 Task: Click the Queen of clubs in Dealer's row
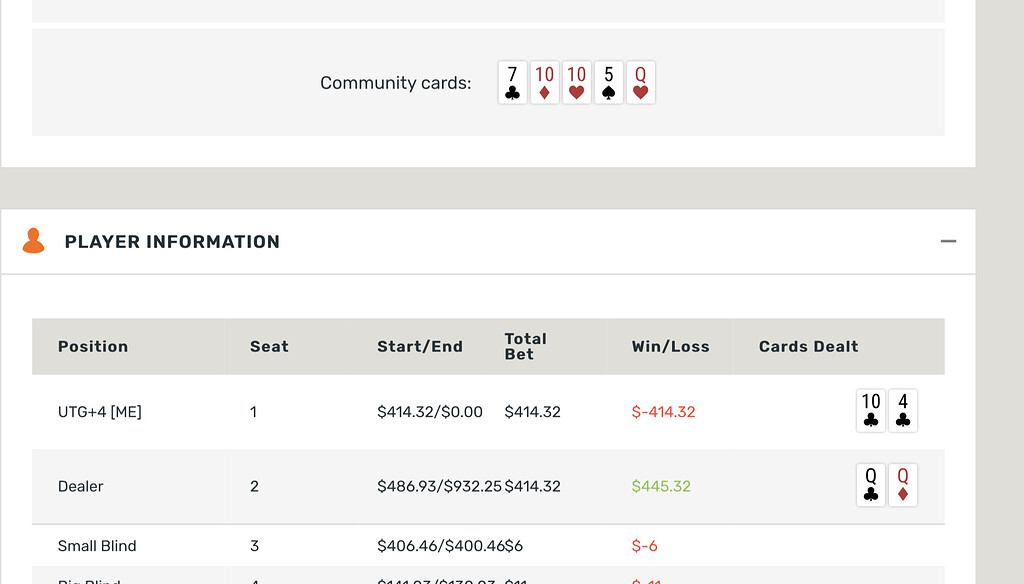tap(870, 485)
